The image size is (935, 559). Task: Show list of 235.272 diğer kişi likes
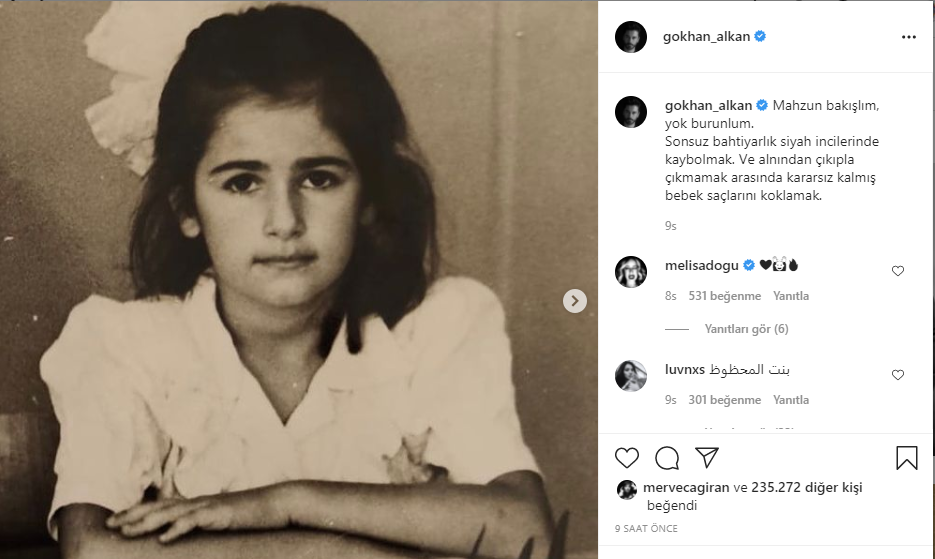pos(807,487)
